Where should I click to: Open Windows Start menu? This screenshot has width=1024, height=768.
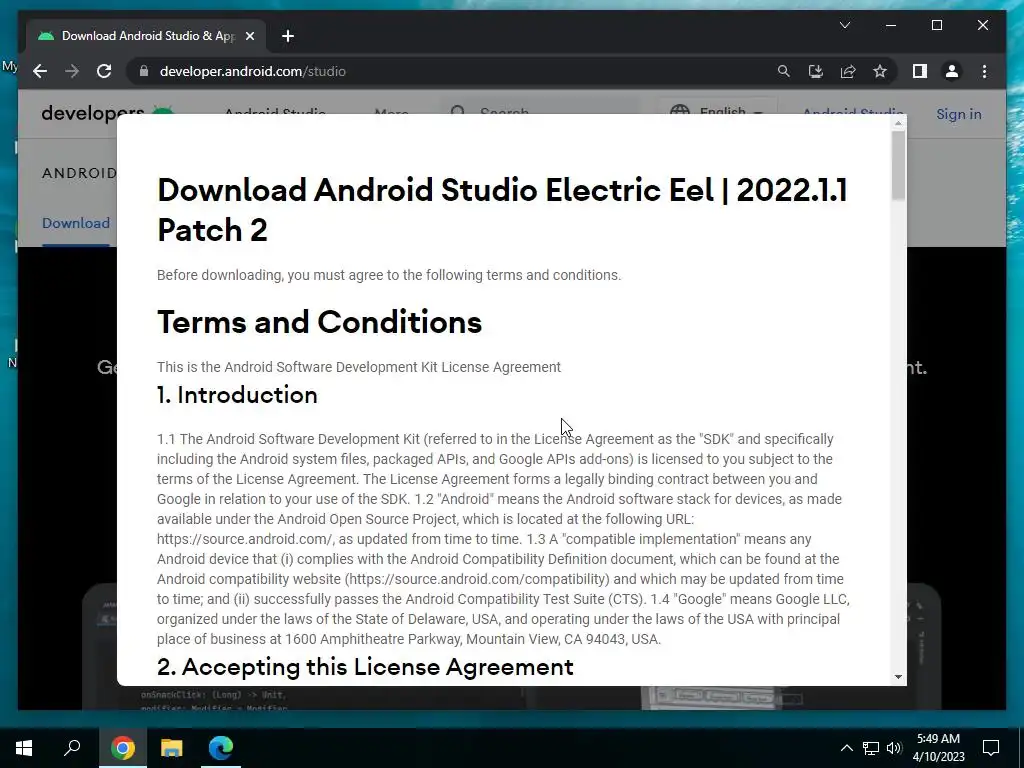(x=24, y=748)
